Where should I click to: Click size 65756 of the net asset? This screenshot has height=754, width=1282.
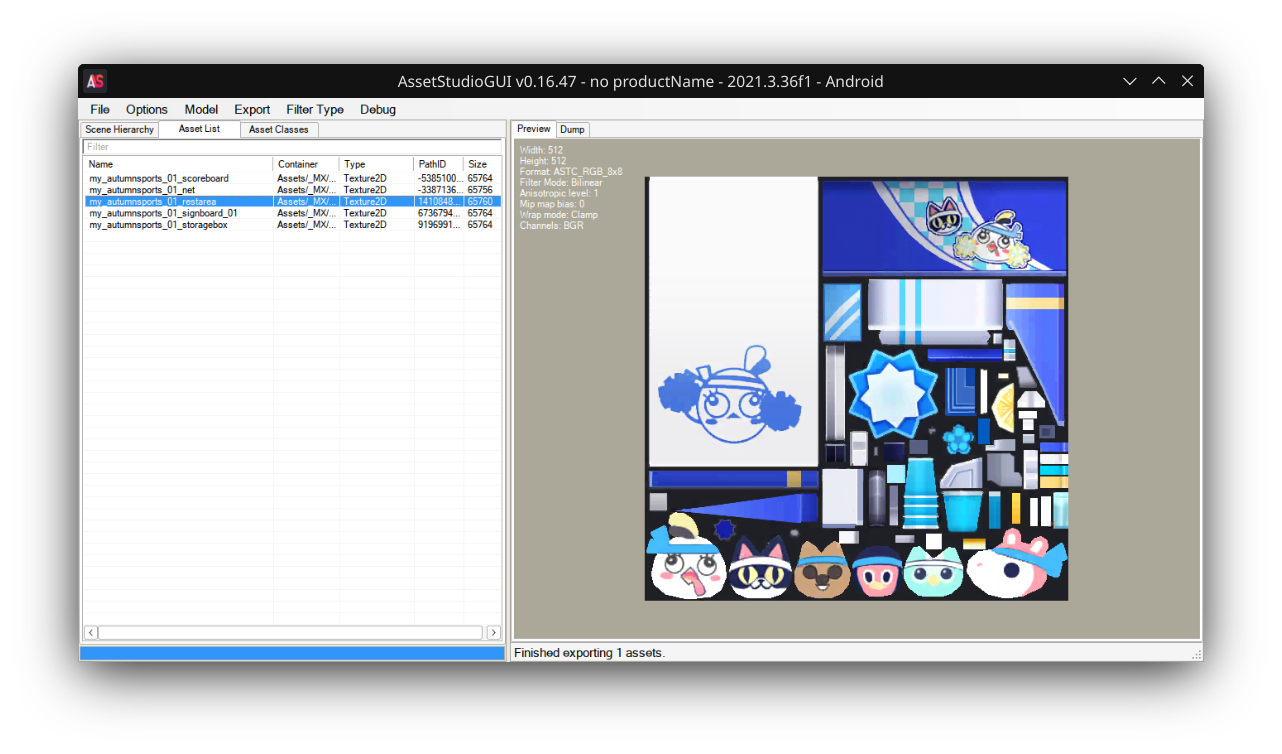pyautogui.click(x=480, y=190)
